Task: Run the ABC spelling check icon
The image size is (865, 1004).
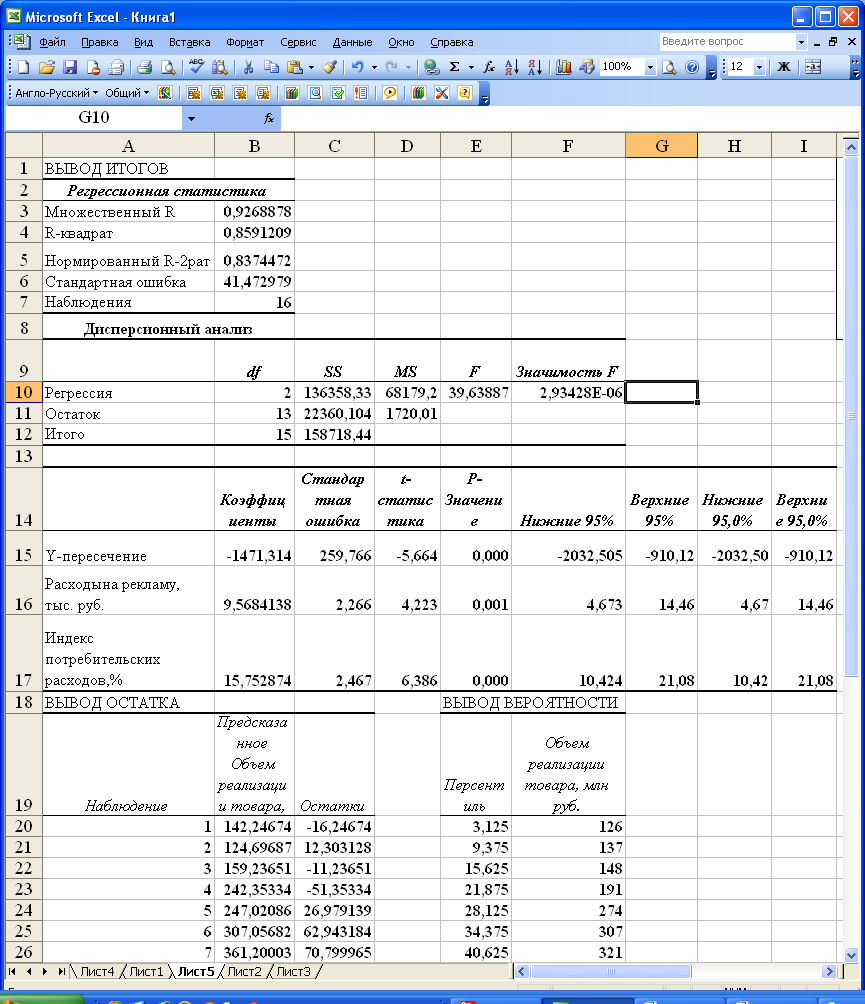Action: 196,67
